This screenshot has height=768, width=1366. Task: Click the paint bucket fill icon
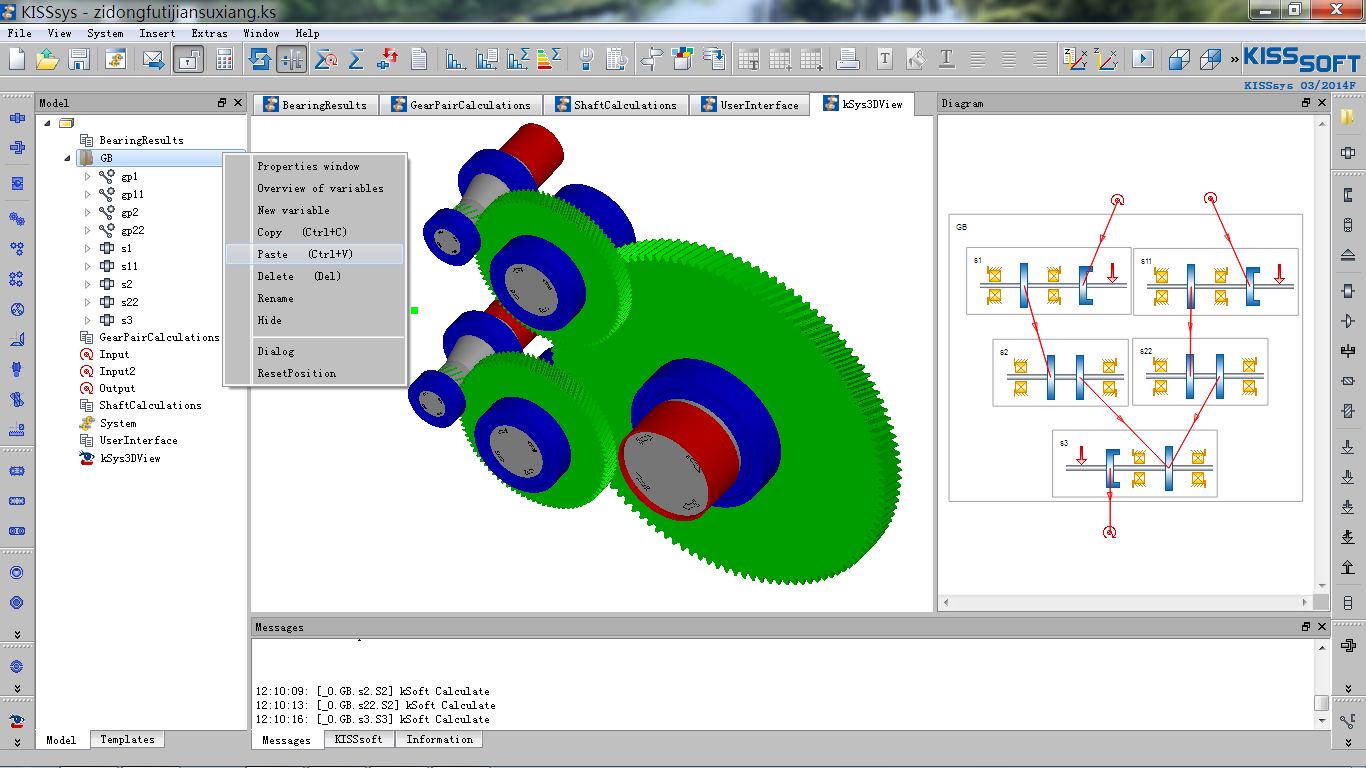(915, 59)
